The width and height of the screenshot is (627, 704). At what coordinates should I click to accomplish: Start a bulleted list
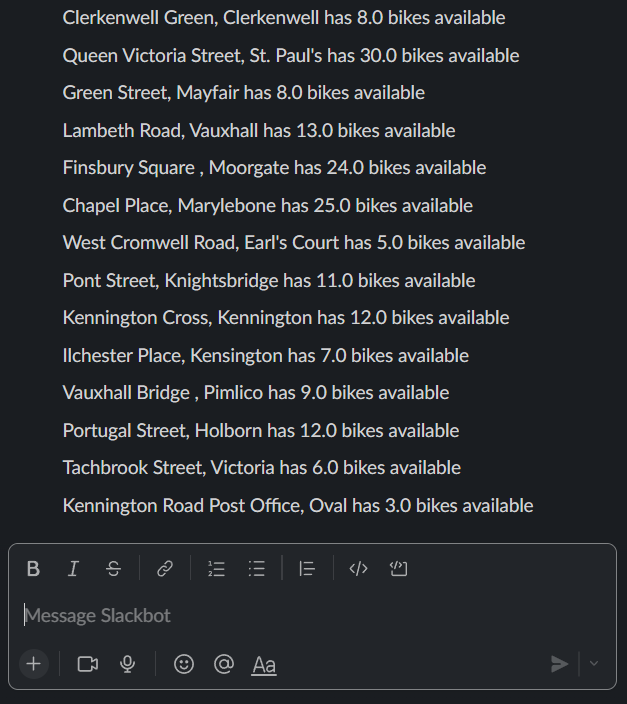(256, 568)
